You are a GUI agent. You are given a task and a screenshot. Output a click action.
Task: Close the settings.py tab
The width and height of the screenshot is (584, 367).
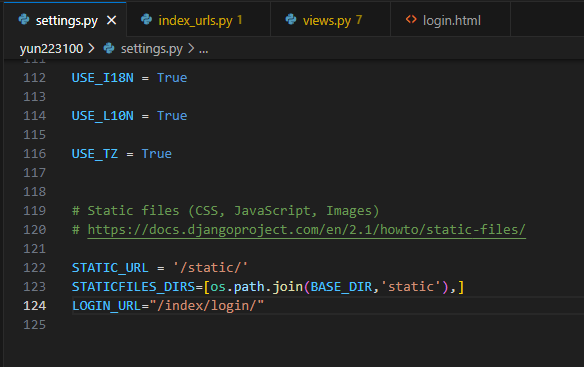click(111, 20)
